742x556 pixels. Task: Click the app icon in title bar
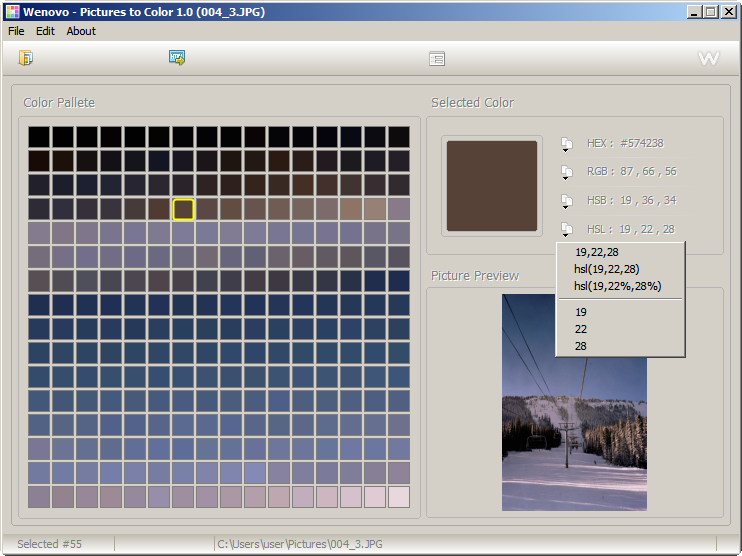click(x=13, y=12)
